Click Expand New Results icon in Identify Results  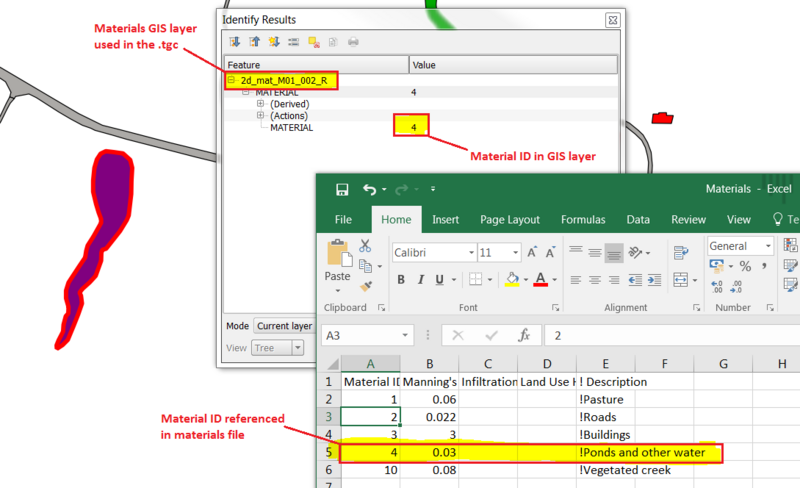274,42
